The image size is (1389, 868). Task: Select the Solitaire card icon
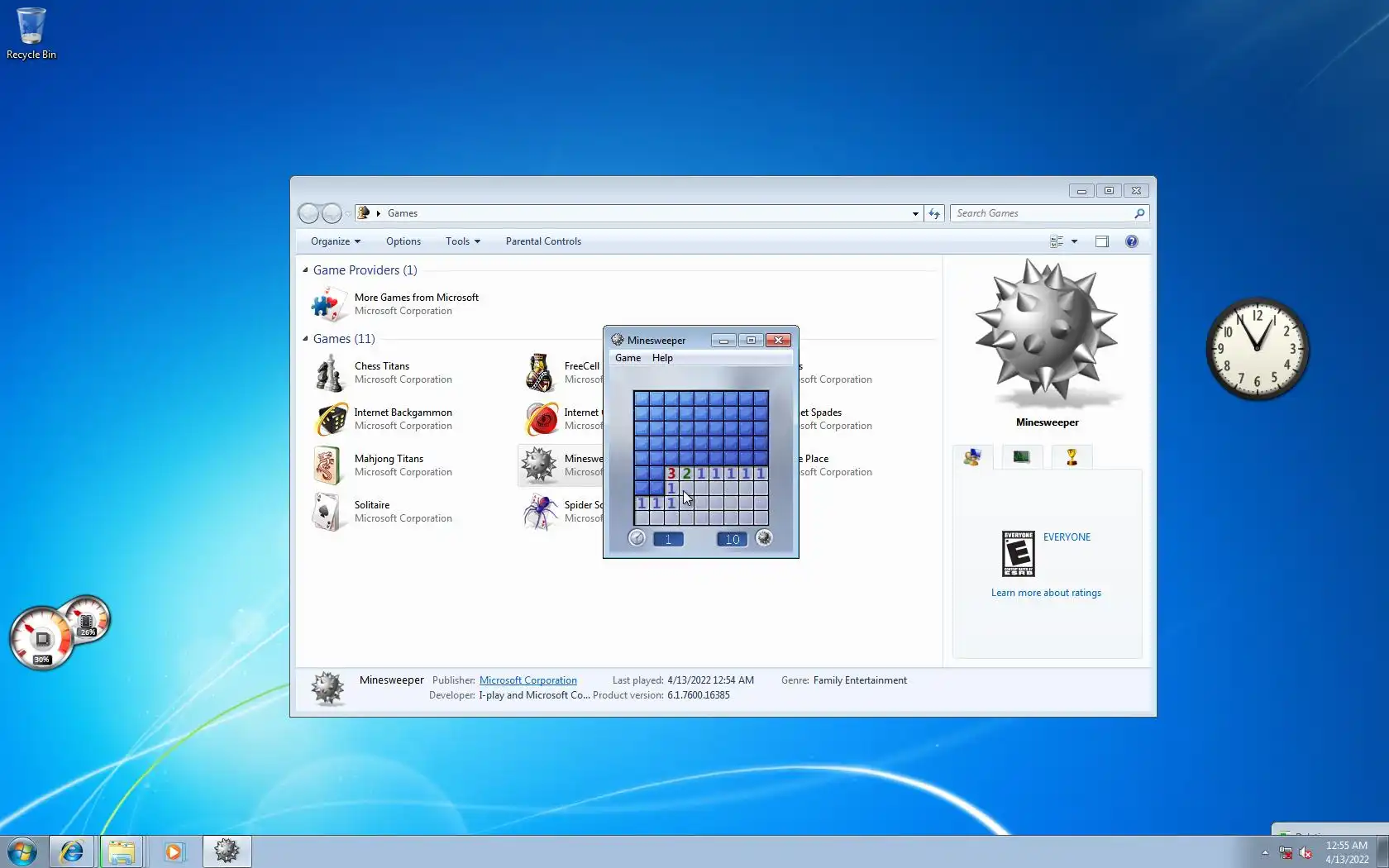click(327, 512)
